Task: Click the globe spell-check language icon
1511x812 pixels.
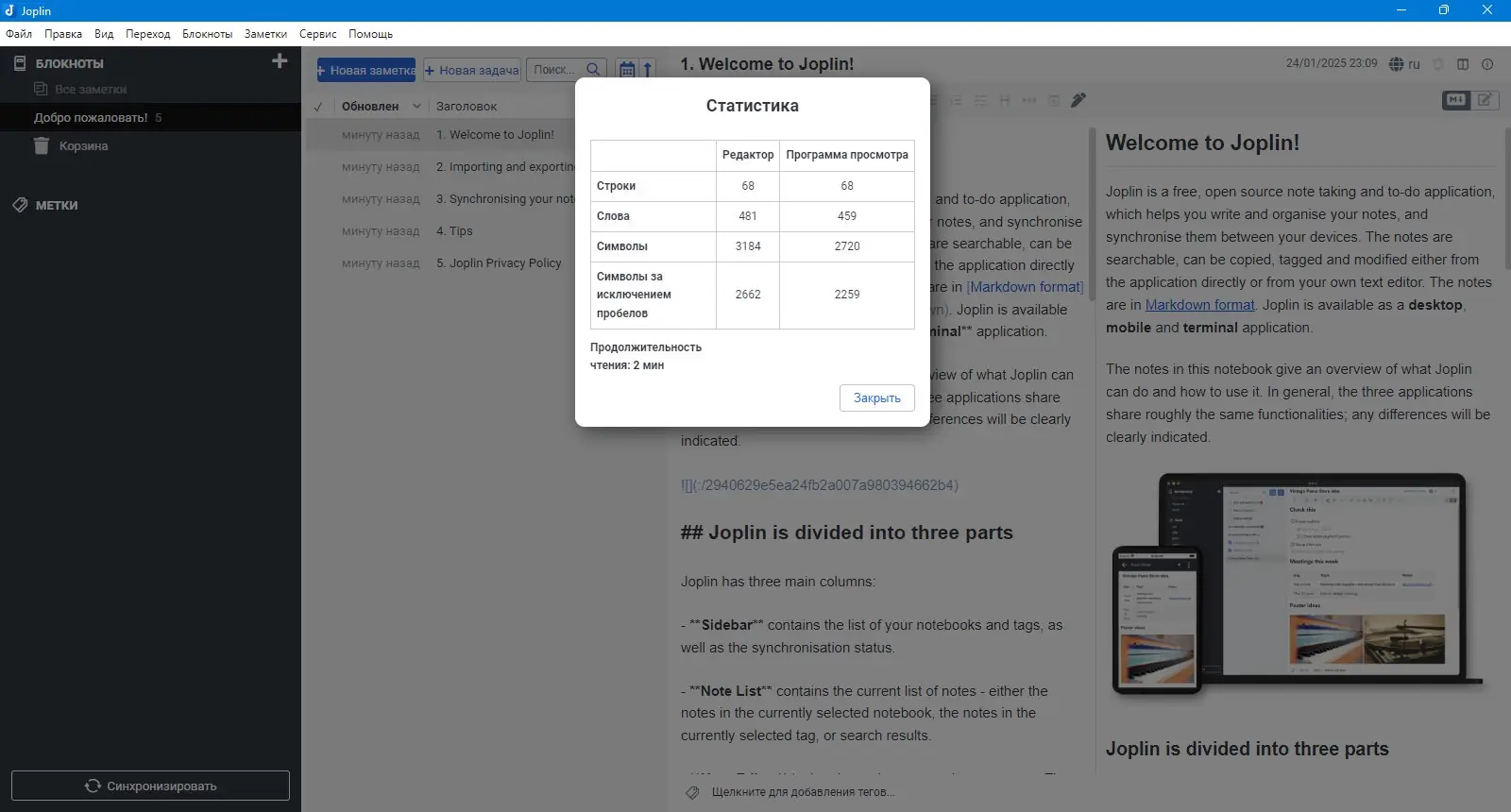Action: (1396, 64)
